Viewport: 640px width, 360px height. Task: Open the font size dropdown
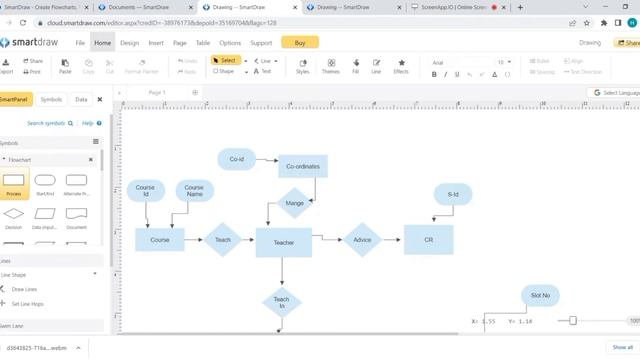509,62
